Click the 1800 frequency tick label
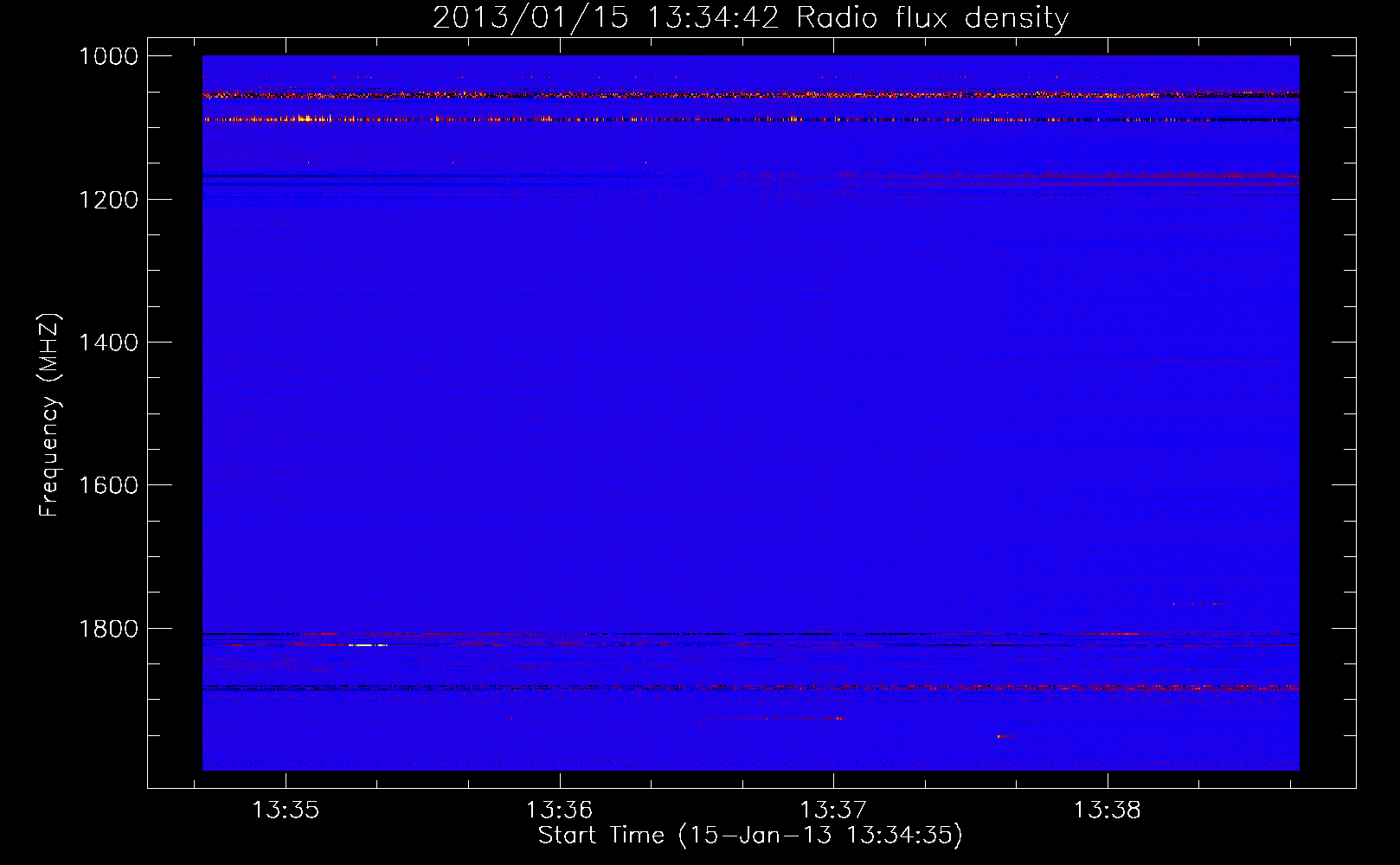 [x=108, y=629]
